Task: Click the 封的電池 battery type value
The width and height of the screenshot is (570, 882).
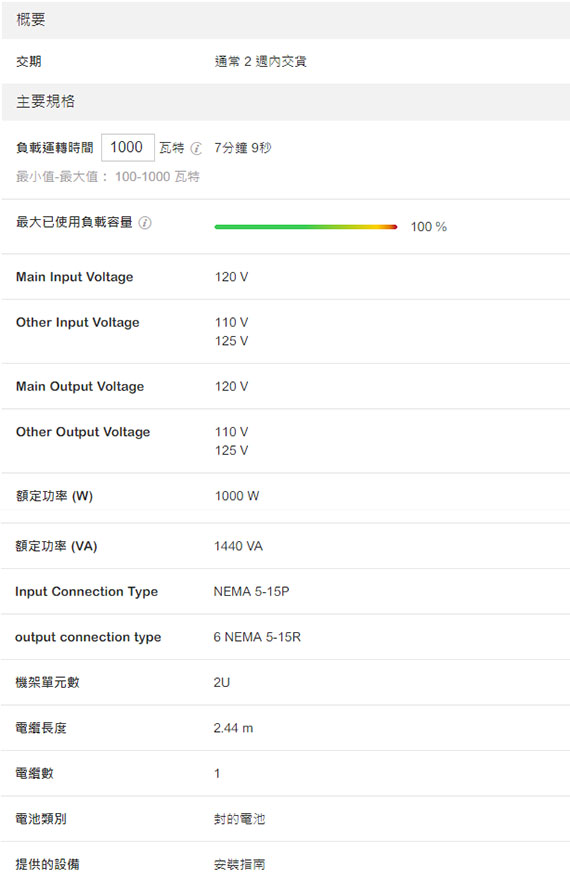Action: coord(239,819)
